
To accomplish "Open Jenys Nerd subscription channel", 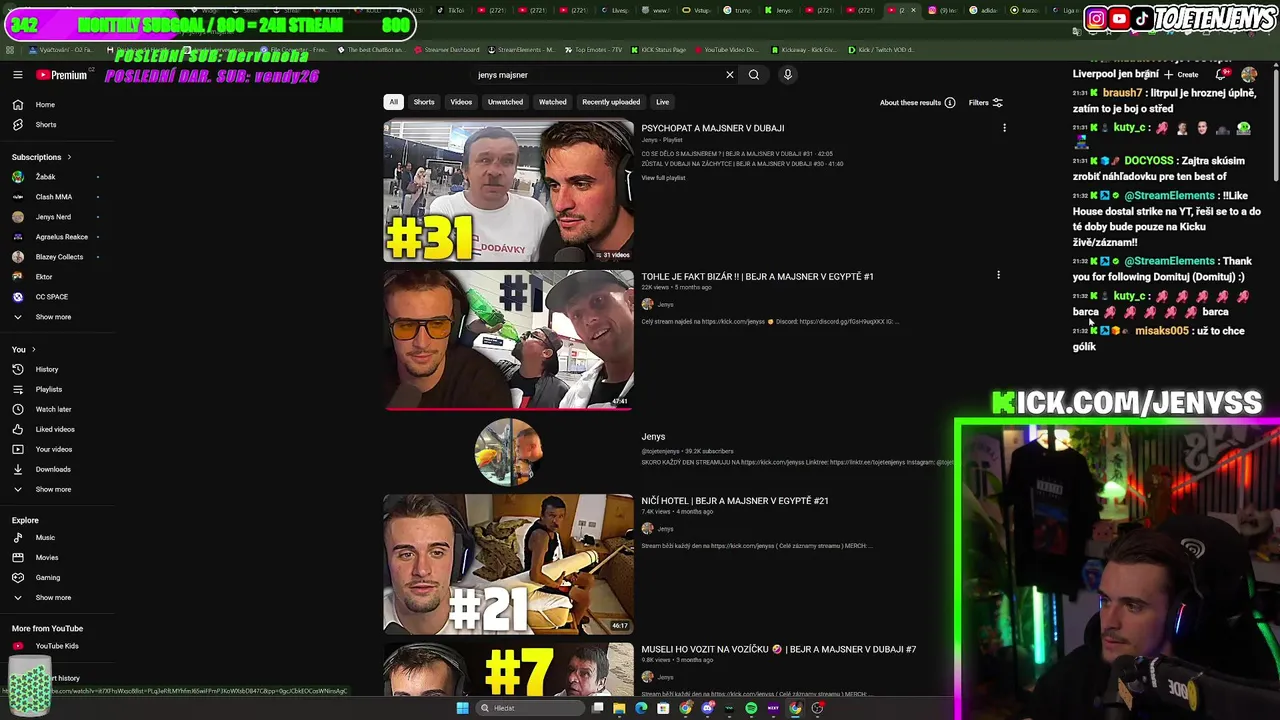I will tap(53, 217).
